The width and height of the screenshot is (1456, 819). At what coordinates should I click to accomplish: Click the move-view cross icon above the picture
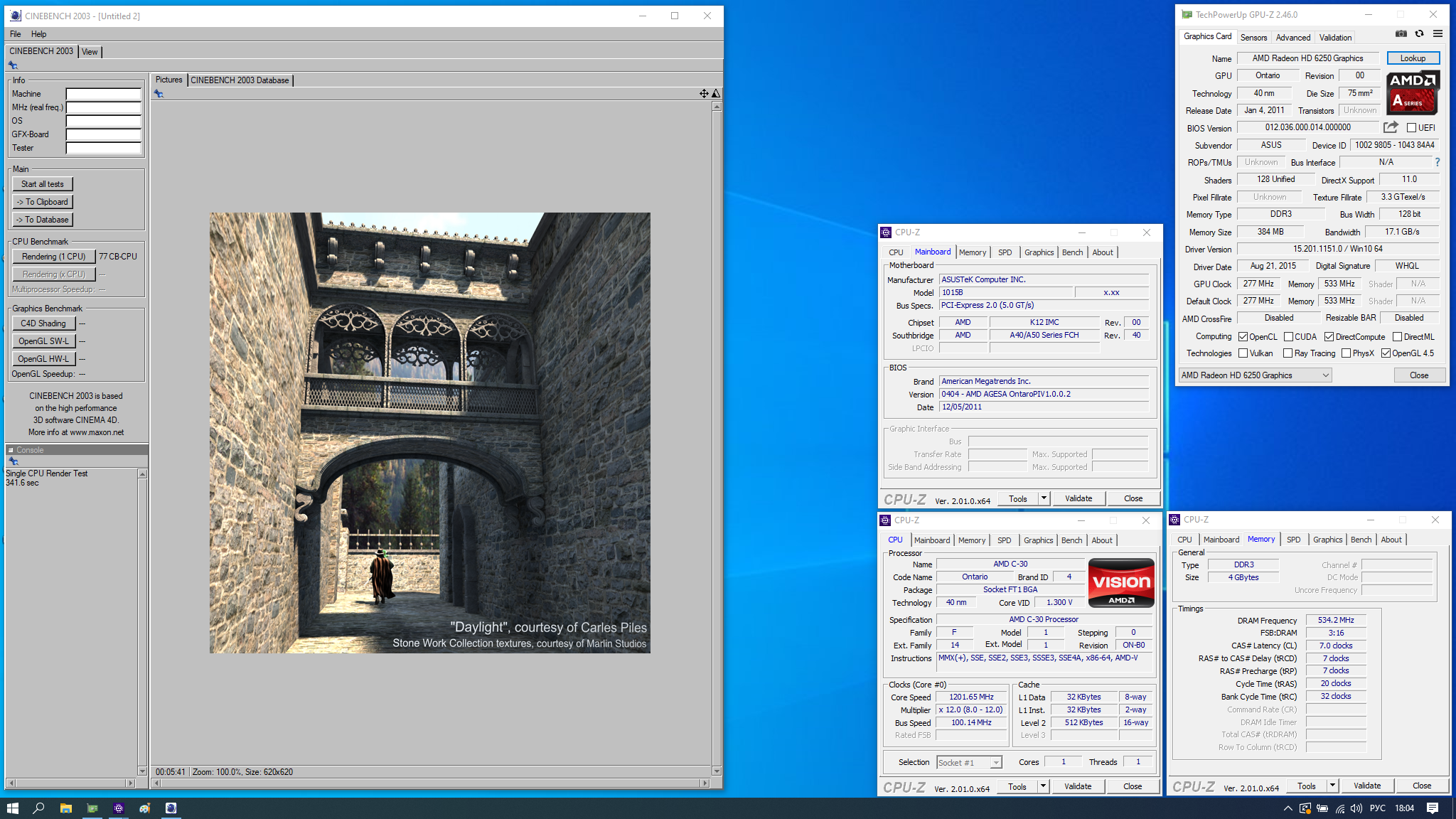[x=703, y=93]
